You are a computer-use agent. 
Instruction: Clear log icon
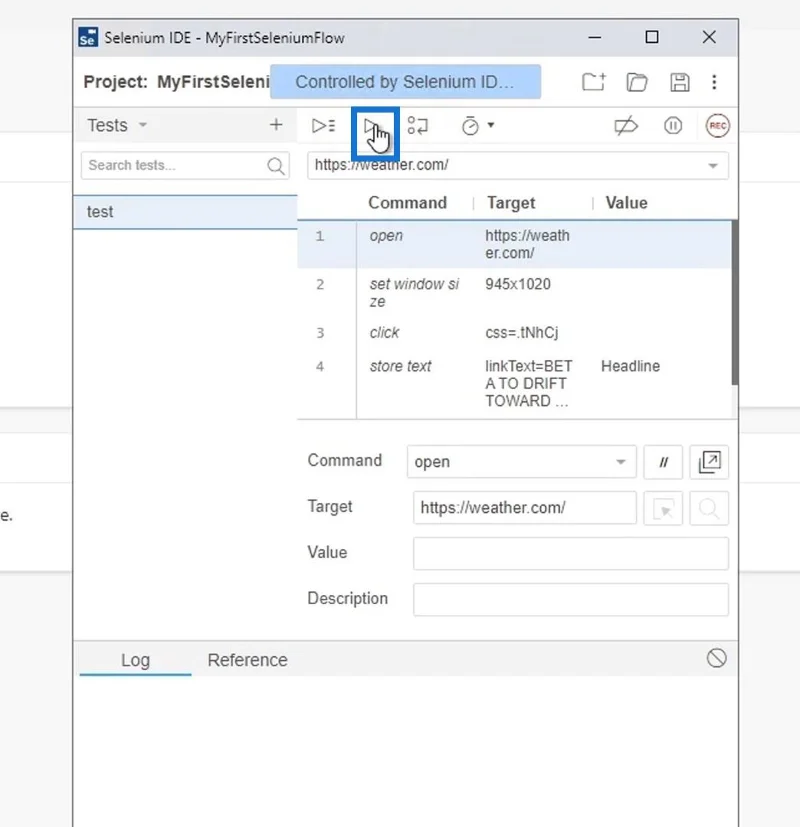[717, 658]
